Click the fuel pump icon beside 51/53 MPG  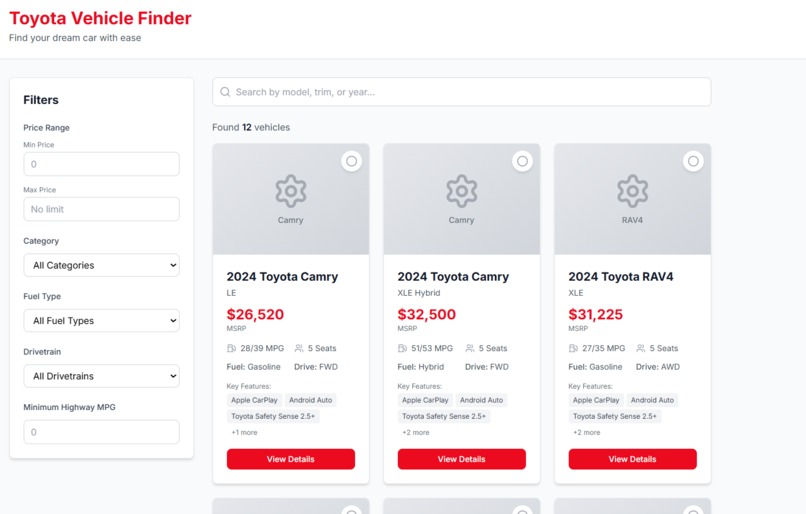(x=402, y=348)
